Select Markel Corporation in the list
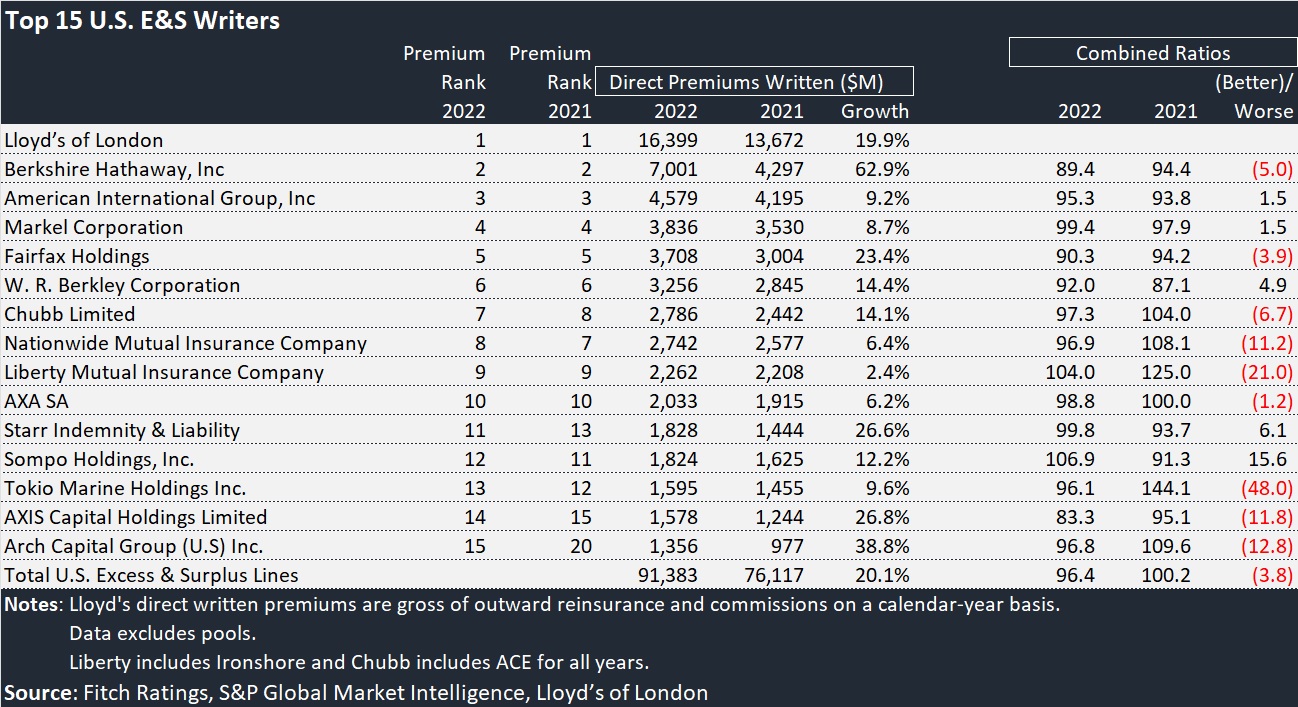The height and width of the screenshot is (707, 1298). [94, 227]
